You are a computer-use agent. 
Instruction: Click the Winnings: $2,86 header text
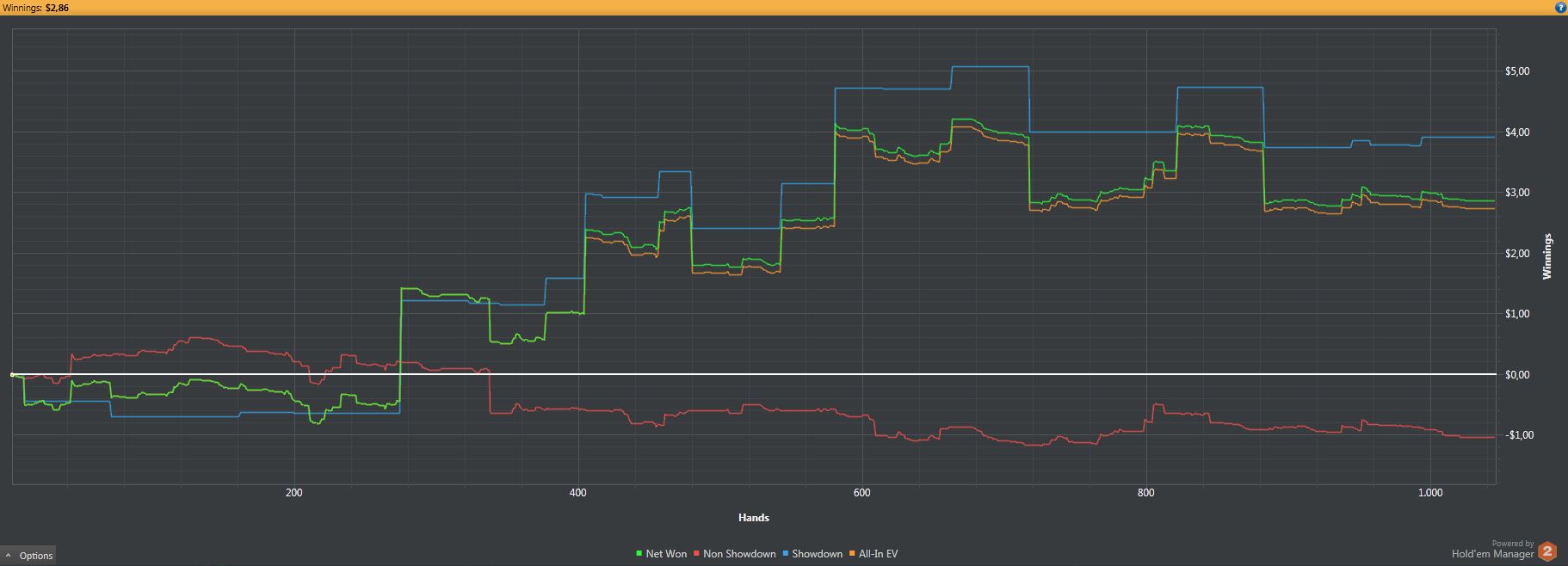(36, 8)
